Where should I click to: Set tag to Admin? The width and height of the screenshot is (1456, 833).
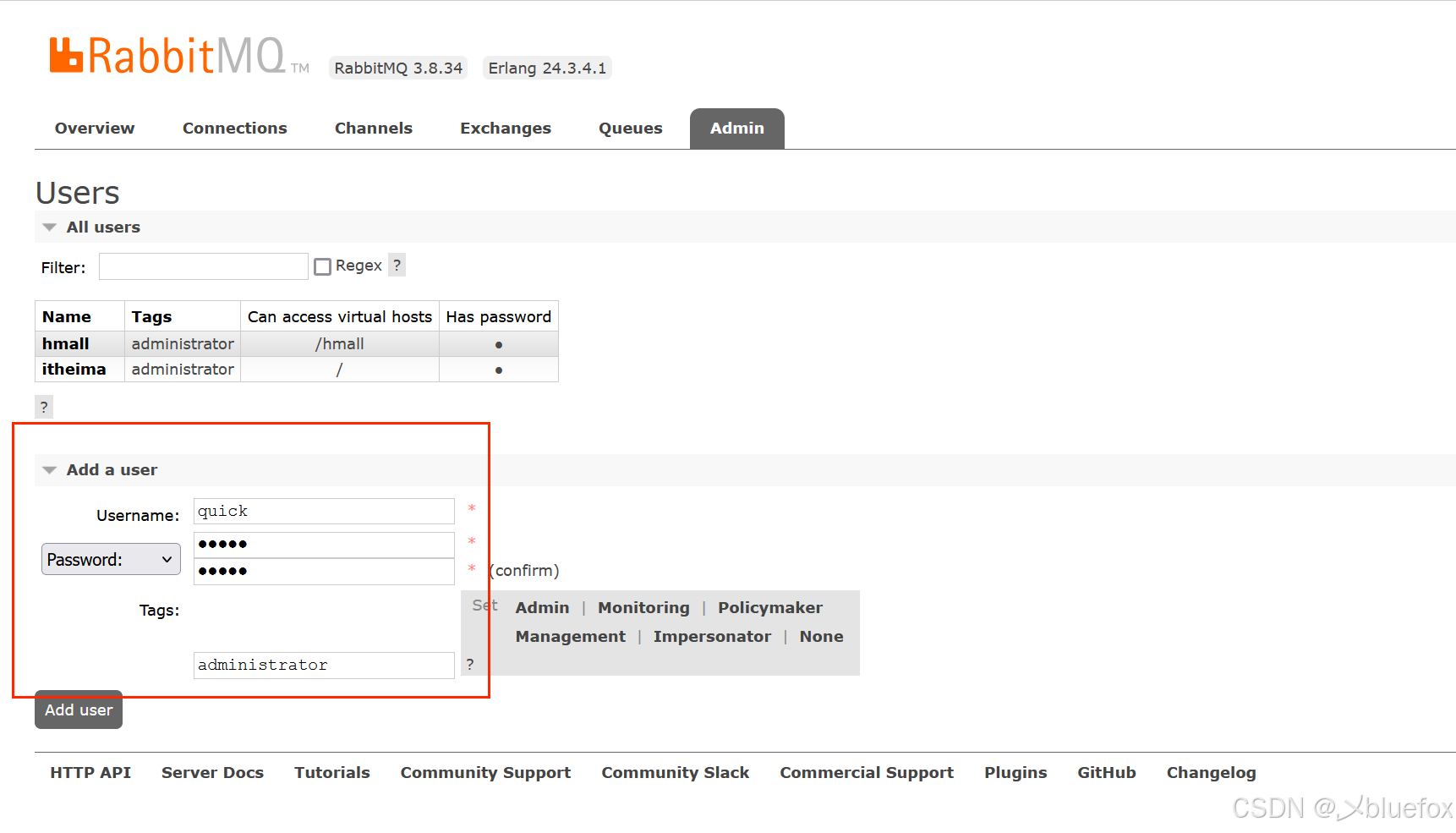click(x=542, y=607)
